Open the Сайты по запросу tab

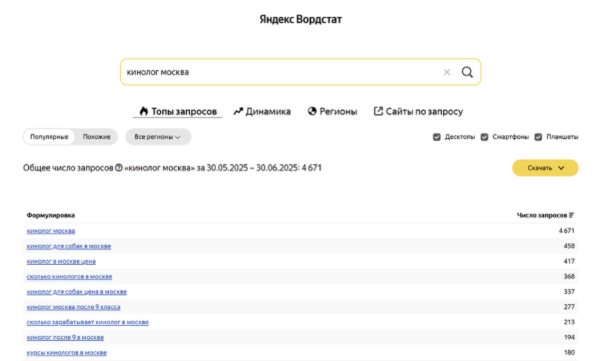(x=418, y=111)
